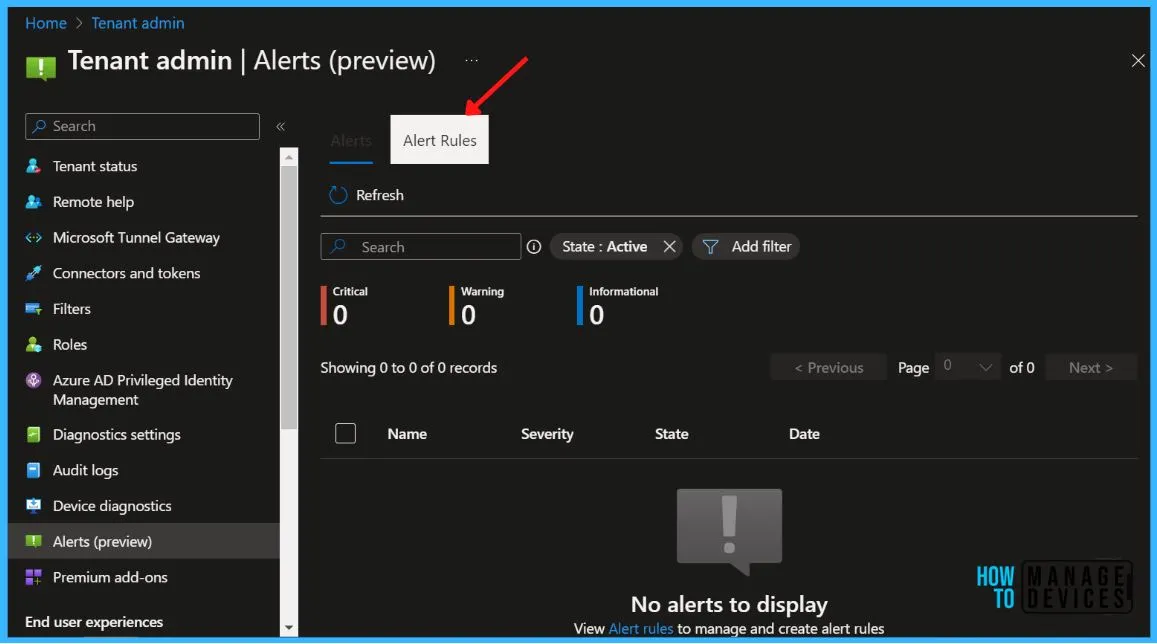Click the Audit logs icon
Screen dimensions: 1157x644
tap(33, 470)
